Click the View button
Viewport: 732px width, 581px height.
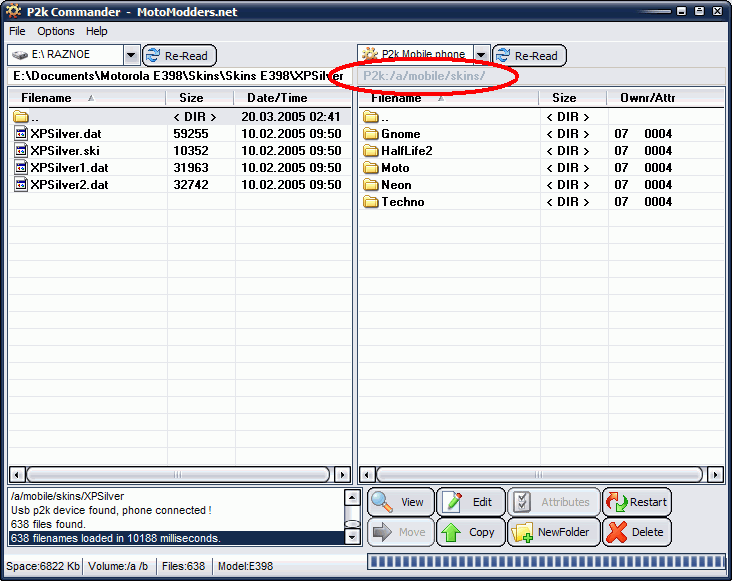pos(401,502)
